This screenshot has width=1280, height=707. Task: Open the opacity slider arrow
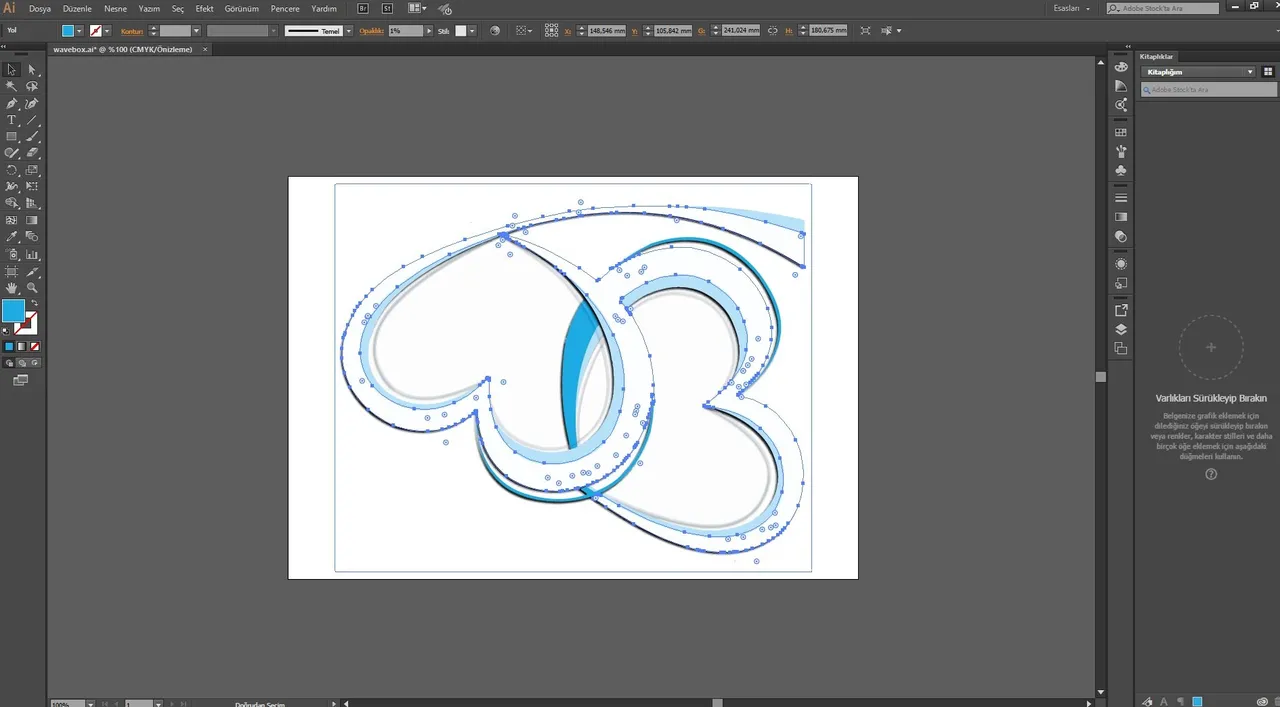[429, 31]
